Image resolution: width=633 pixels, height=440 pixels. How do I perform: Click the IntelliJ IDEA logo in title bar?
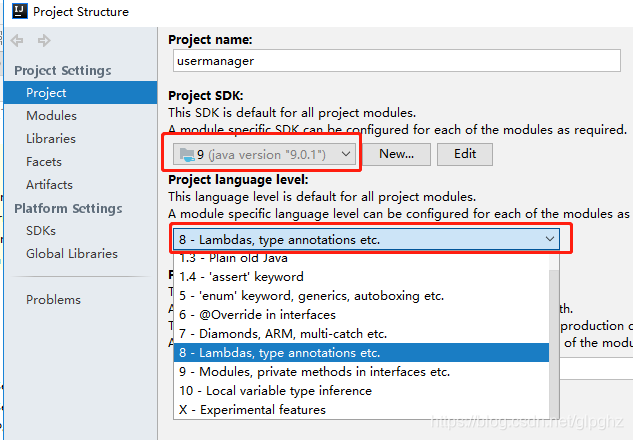click(x=20, y=11)
